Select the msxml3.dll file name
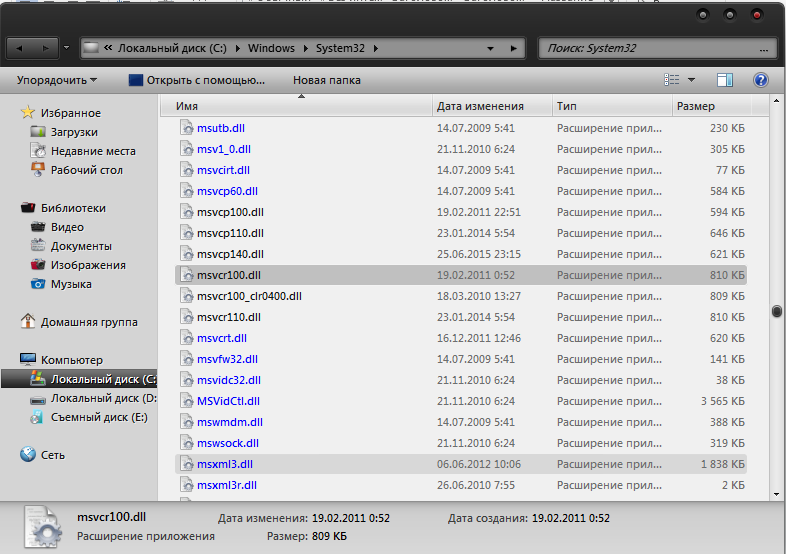Viewport: 786px width, 554px height. coord(225,464)
